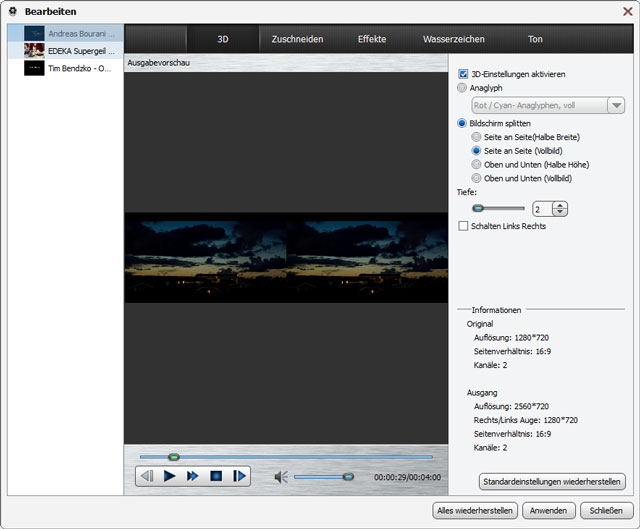Viewport: 640px width, 529px height.
Task: Click the 00:00:29/00:04:00 time display
Action: [x=407, y=477]
